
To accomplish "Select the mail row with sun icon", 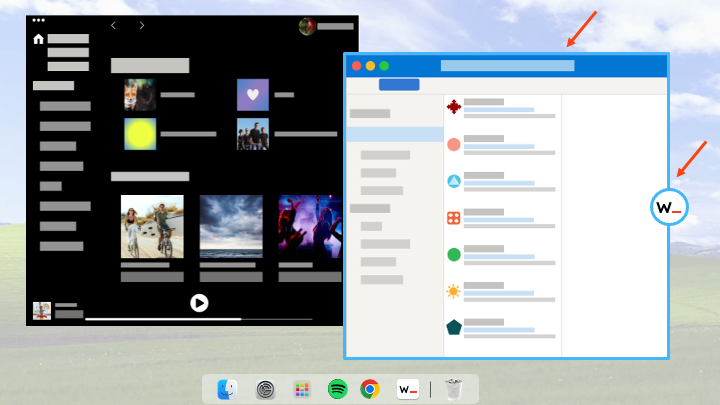I will tap(502, 292).
